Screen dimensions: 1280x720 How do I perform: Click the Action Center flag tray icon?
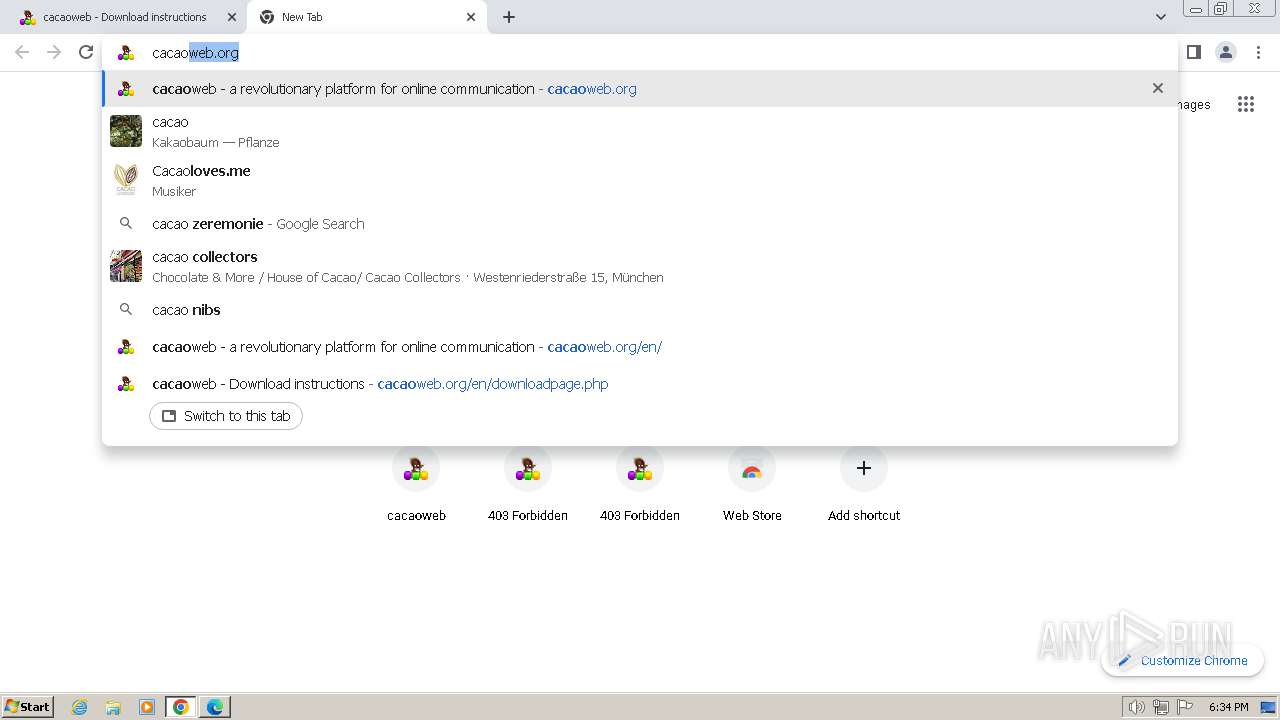coord(1185,707)
